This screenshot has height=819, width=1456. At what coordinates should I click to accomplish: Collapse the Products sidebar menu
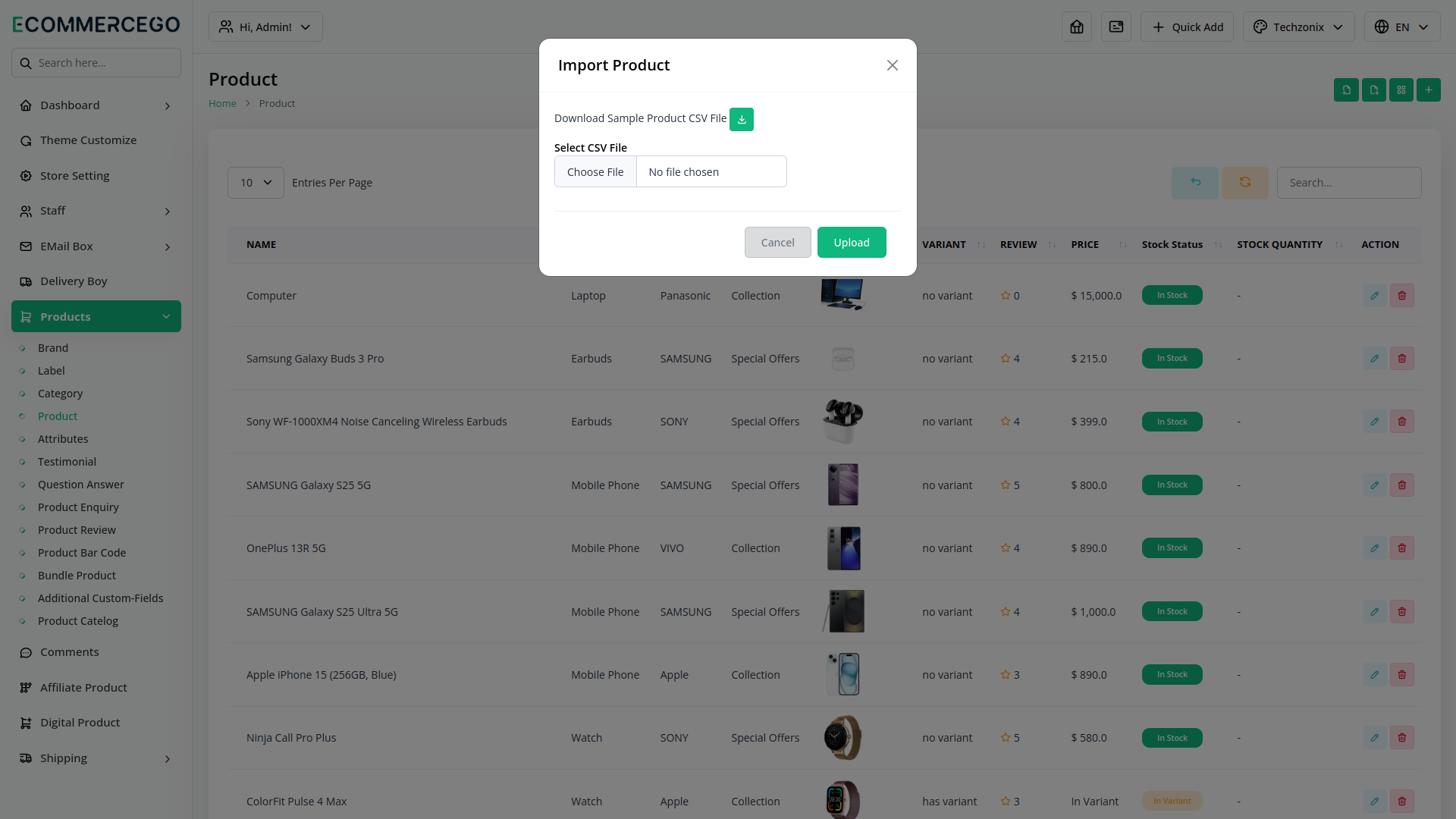pyautogui.click(x=96, y=316)
